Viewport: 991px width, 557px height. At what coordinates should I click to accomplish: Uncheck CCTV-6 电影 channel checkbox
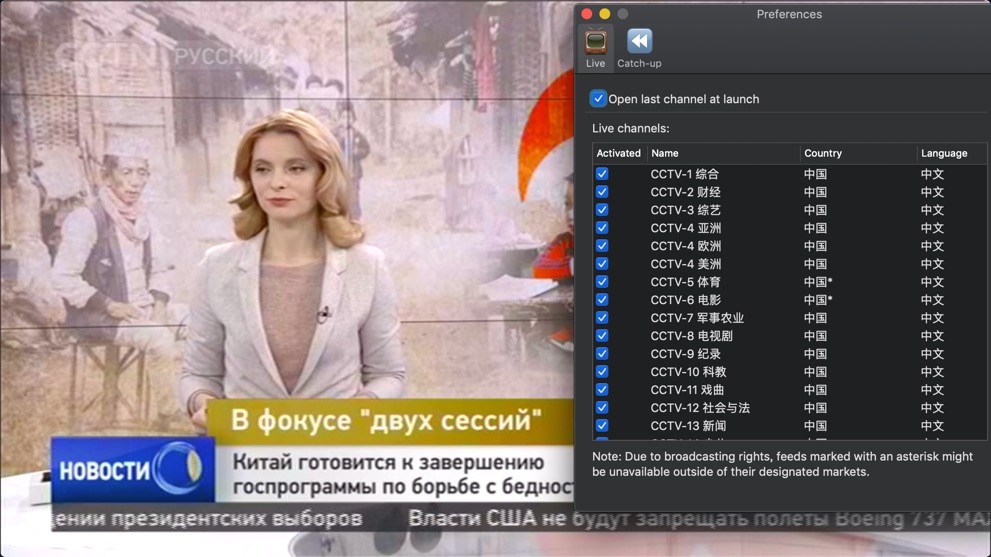coord(602,300)
